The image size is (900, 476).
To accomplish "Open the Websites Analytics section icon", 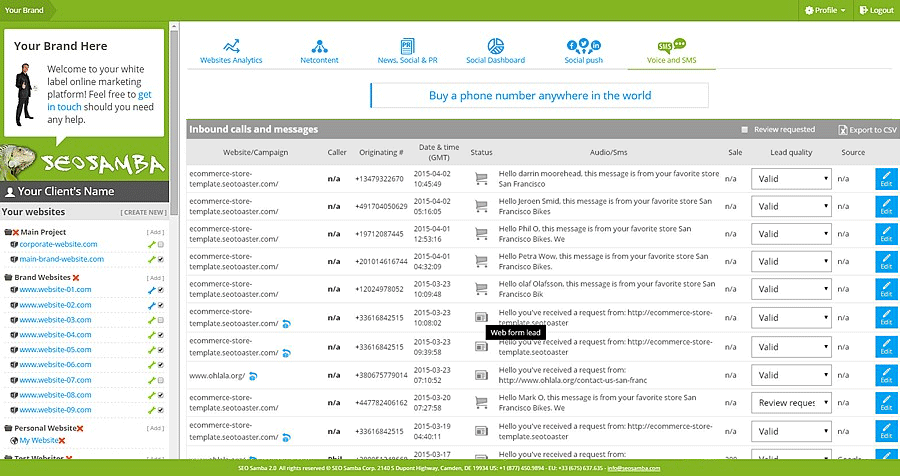I will pos(231,46).
